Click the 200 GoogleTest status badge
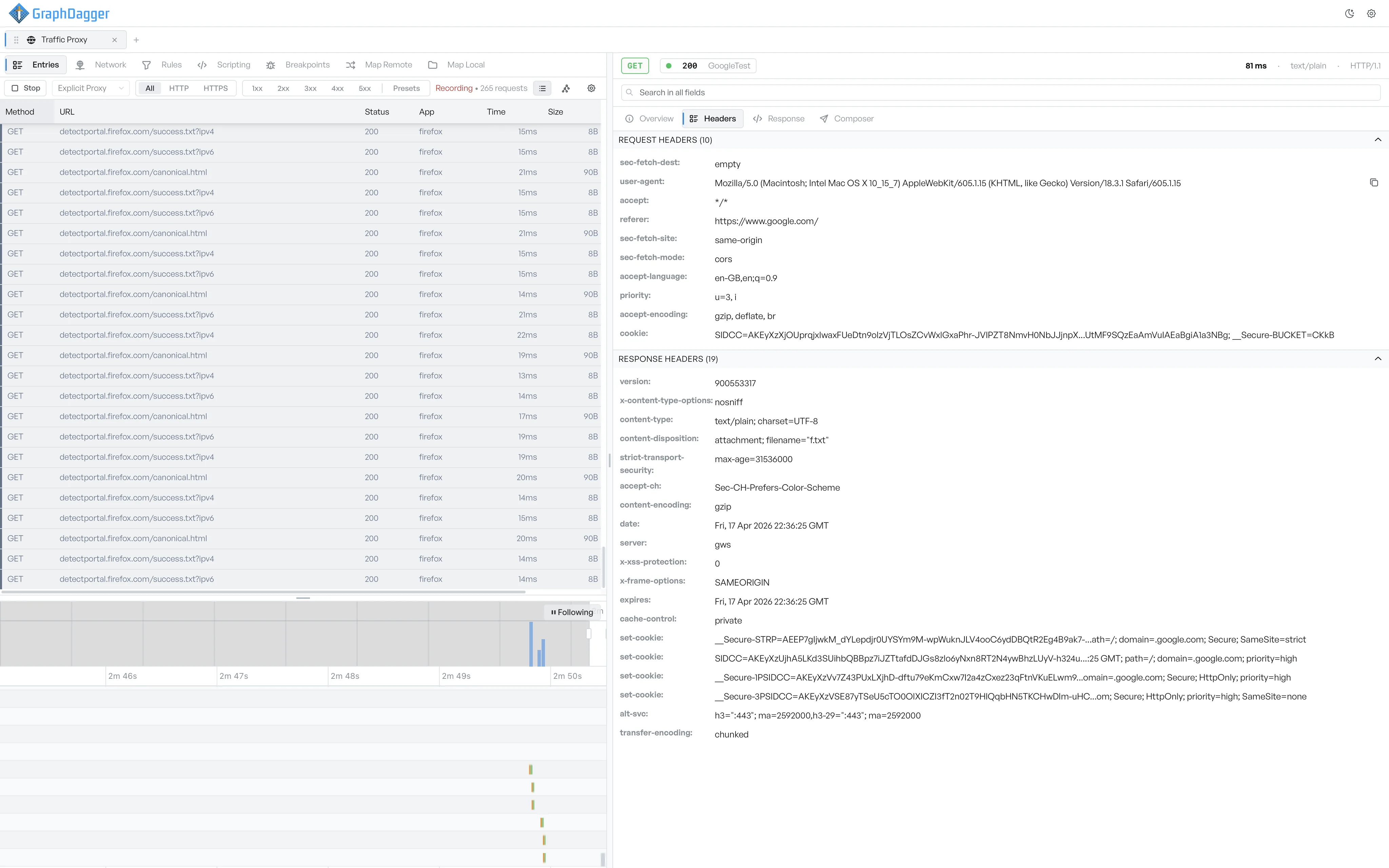Screen dimensions: 1389x868 708,66
